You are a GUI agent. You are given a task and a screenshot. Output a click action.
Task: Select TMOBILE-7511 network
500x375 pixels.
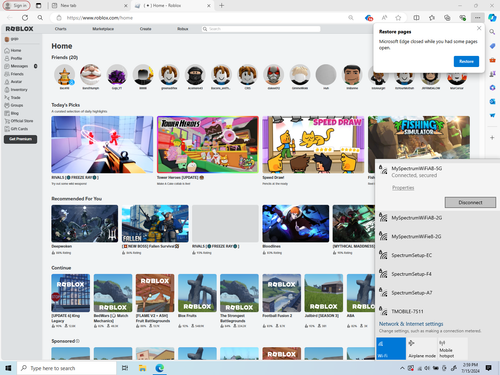pos(437,311)
